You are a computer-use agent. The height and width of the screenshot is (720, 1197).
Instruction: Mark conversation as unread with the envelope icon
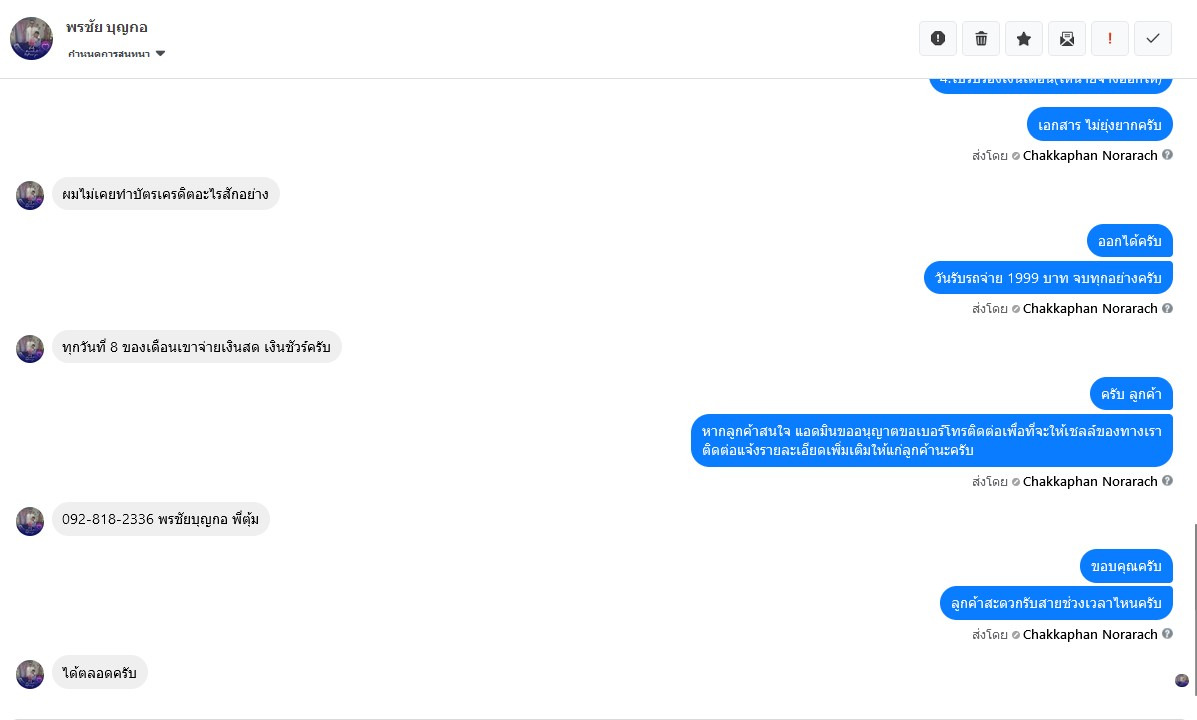coord(1067,38)
